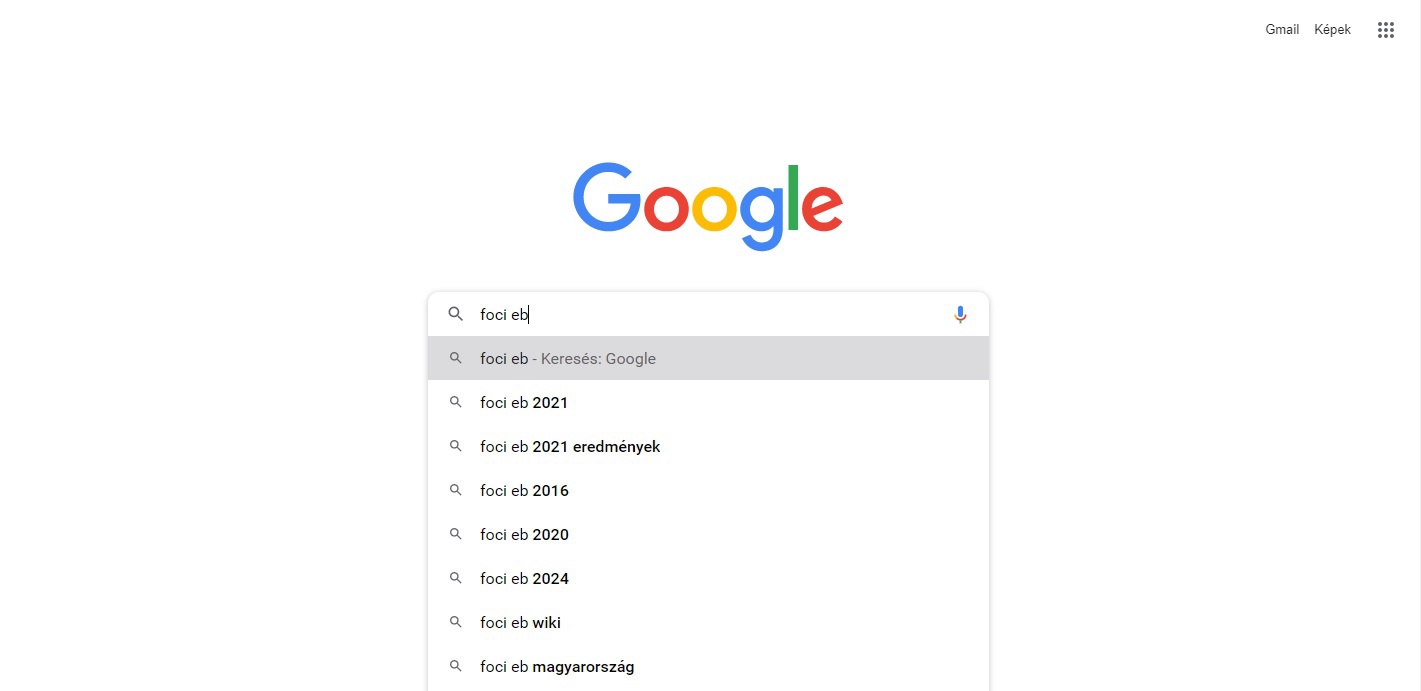Select the 'foci eb wiki' suggestion

[x=708, y=622]
